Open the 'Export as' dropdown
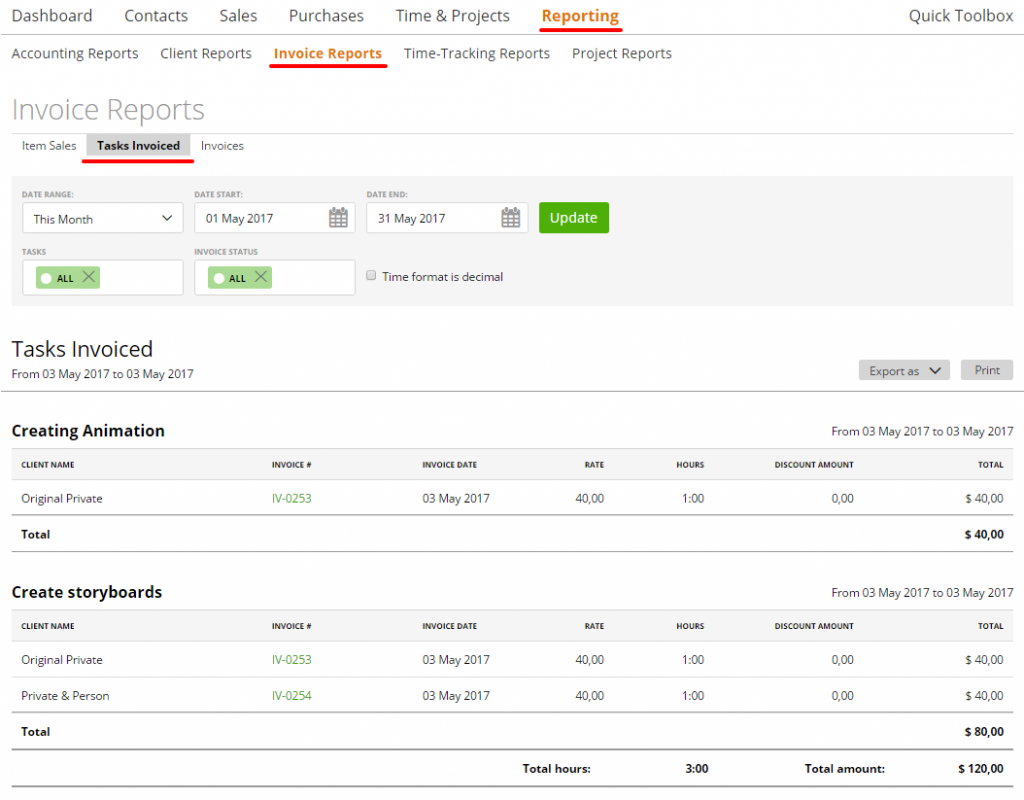The image size is (1024, 800). pyautogui.click(x=903, y=370)
